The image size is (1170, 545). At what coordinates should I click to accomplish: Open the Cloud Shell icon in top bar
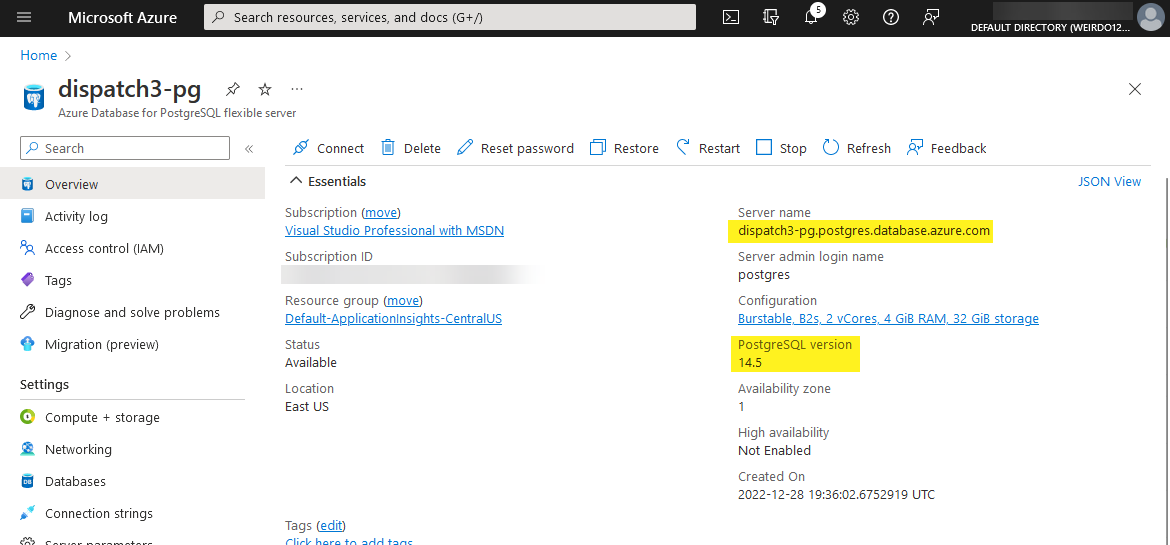[x=732, y=17]
